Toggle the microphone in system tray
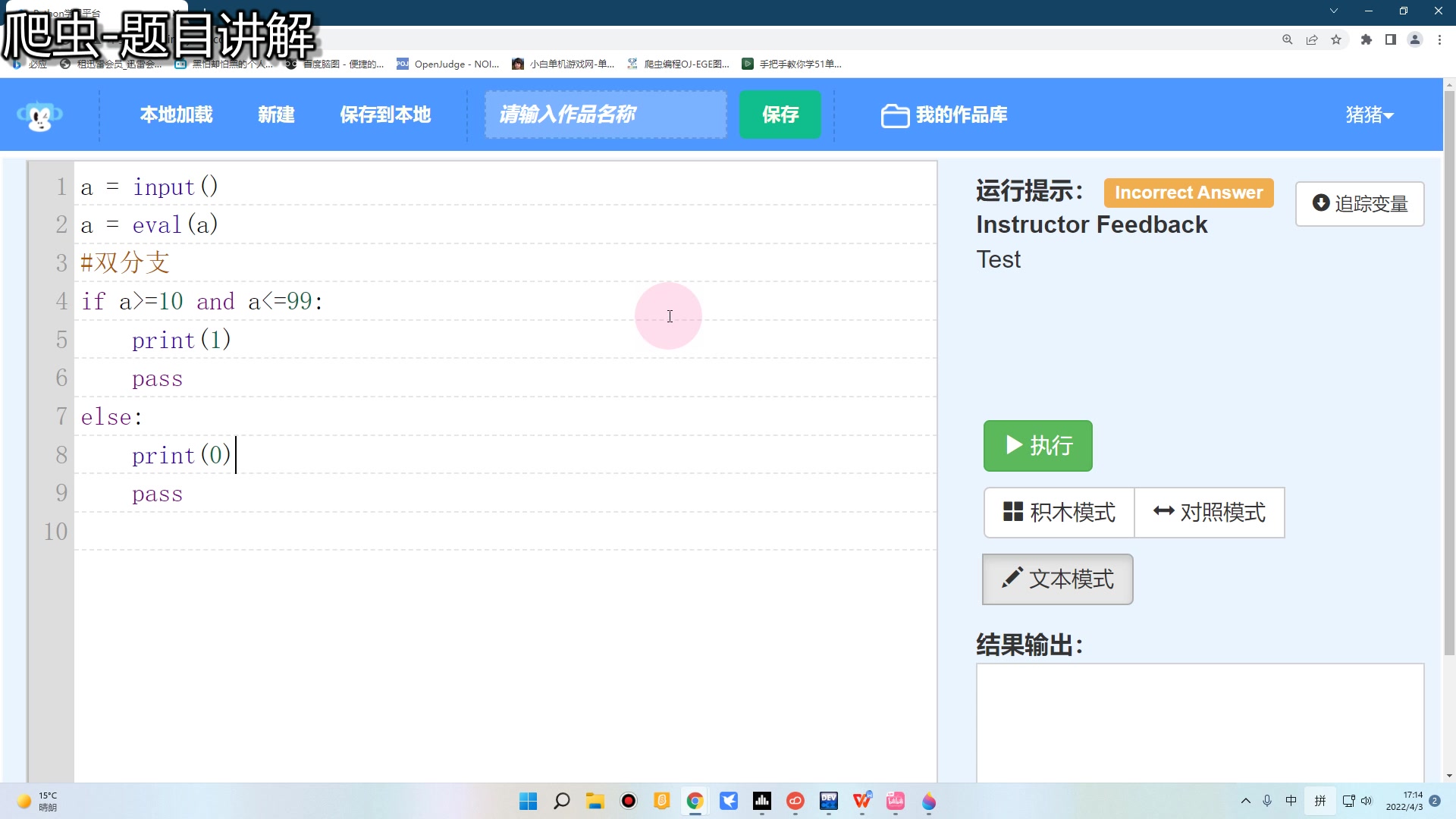The width and height of the screenshot is (1456, 819). pos(1266,802)
